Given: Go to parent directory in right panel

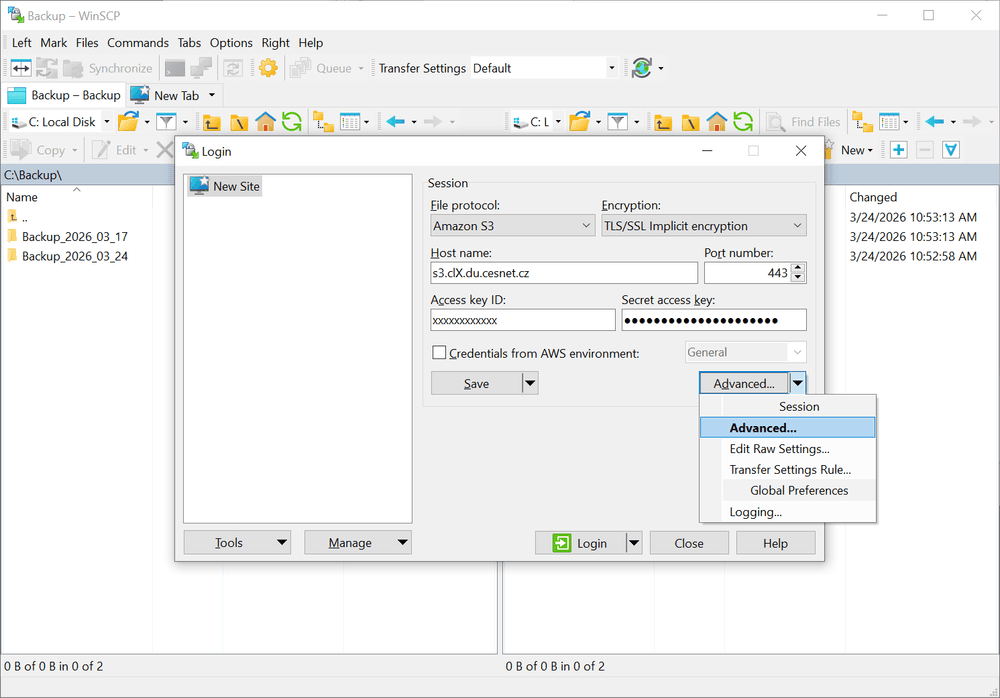Looking at the screenshot, I should pos(663,121).
